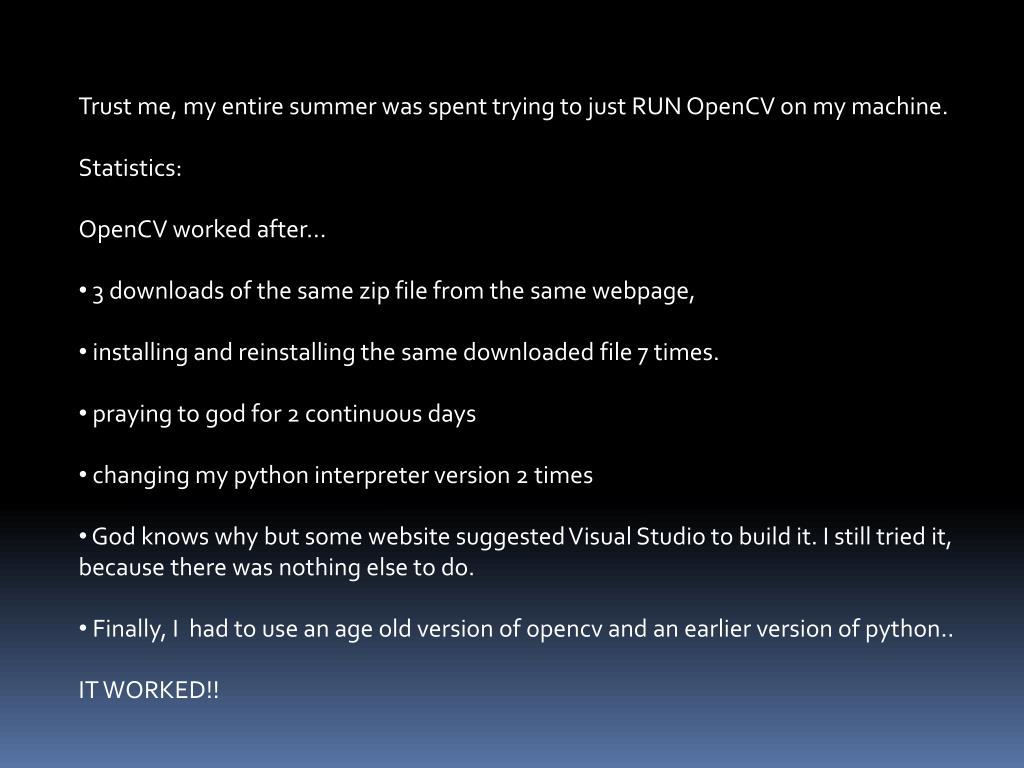
Task: Click the 'Trust me, my entire summer' opening sentence
Action: [513, 106]
